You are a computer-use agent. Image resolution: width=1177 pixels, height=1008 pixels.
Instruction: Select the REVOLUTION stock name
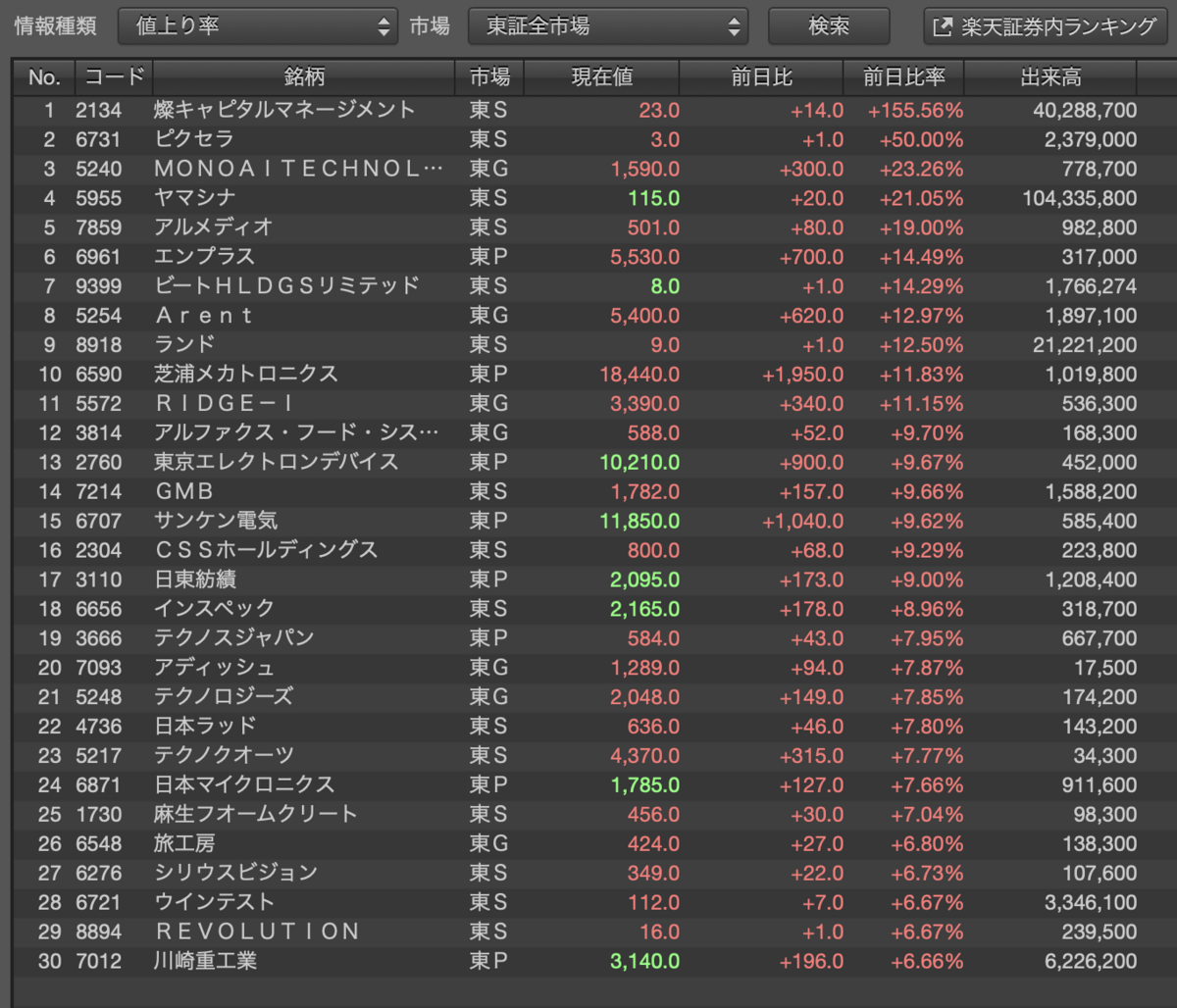258,932
